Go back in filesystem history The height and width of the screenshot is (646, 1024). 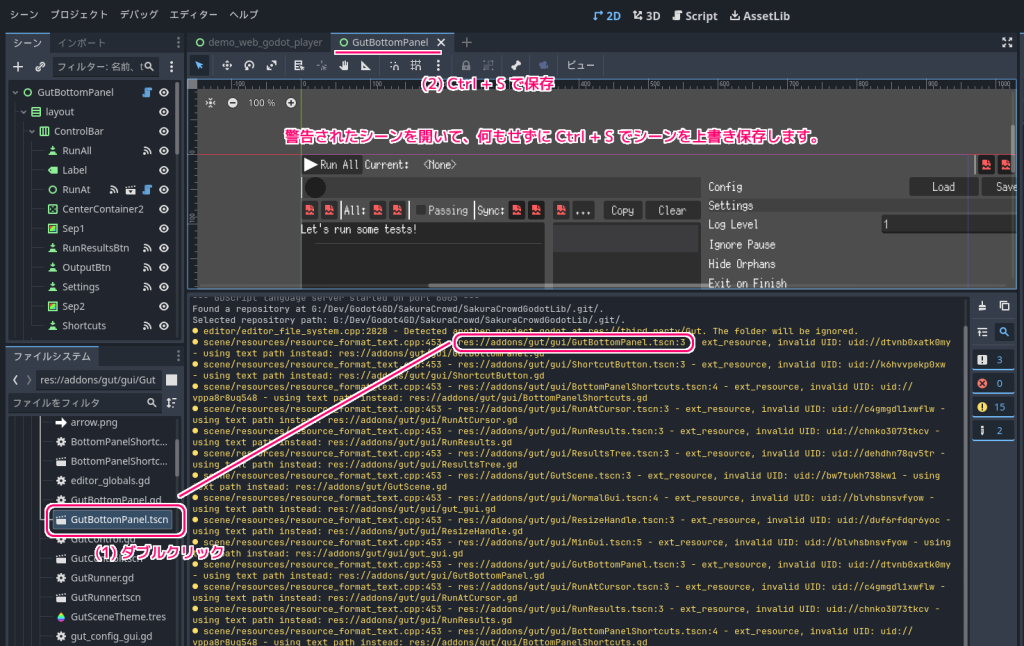tap(16, 380)
